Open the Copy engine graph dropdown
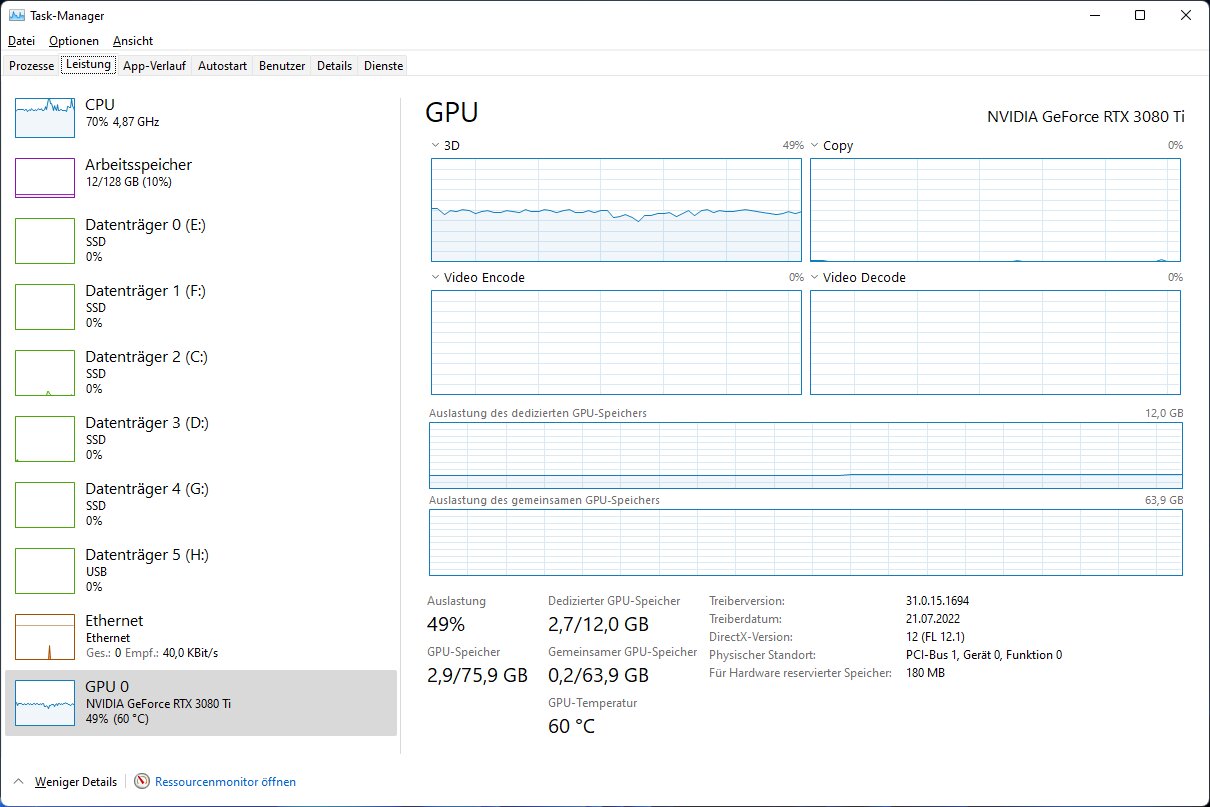The width and height of the screenshot is (1210, 807). 815,146
